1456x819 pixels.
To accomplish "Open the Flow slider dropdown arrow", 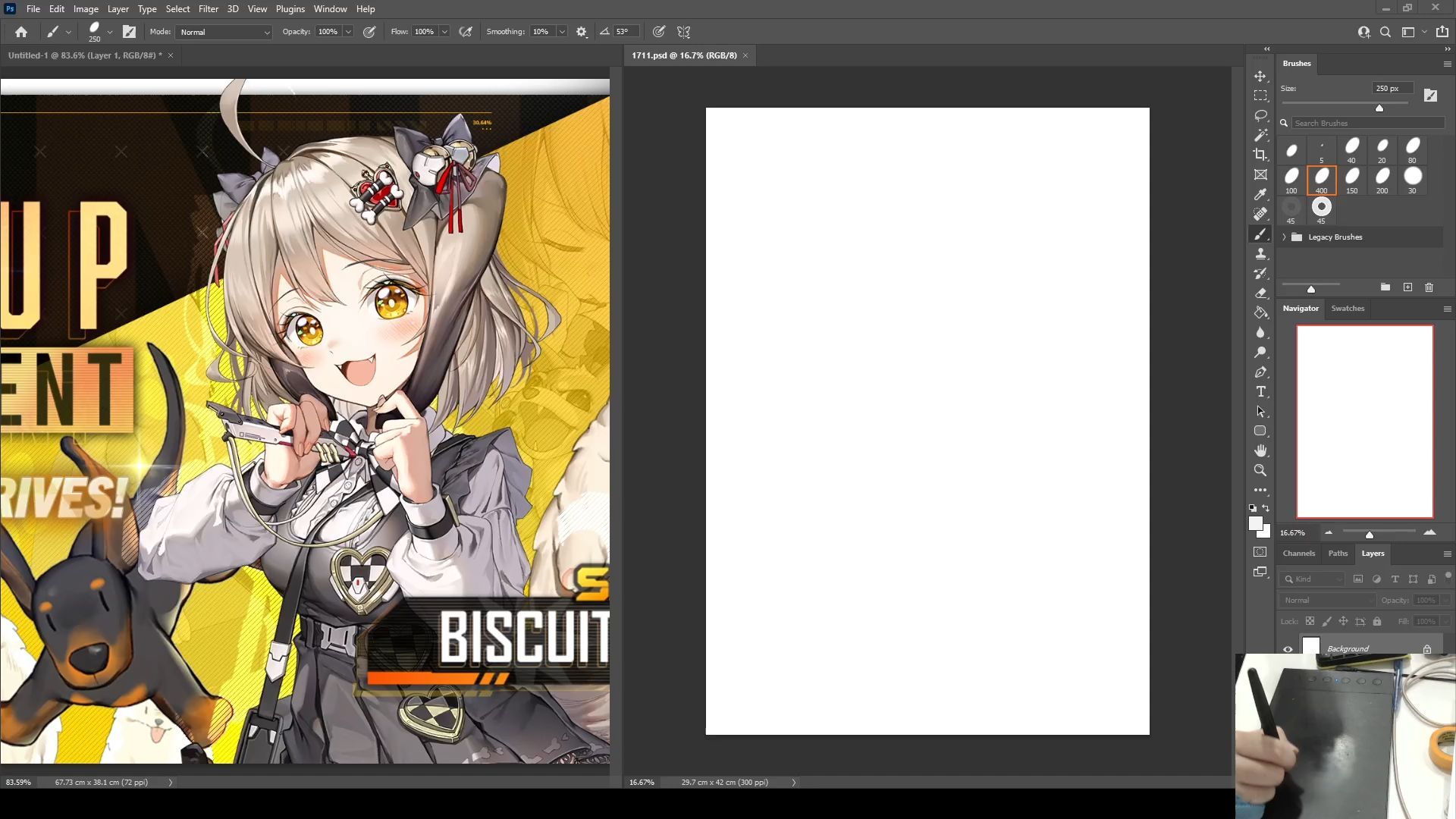I will [444, 32].
